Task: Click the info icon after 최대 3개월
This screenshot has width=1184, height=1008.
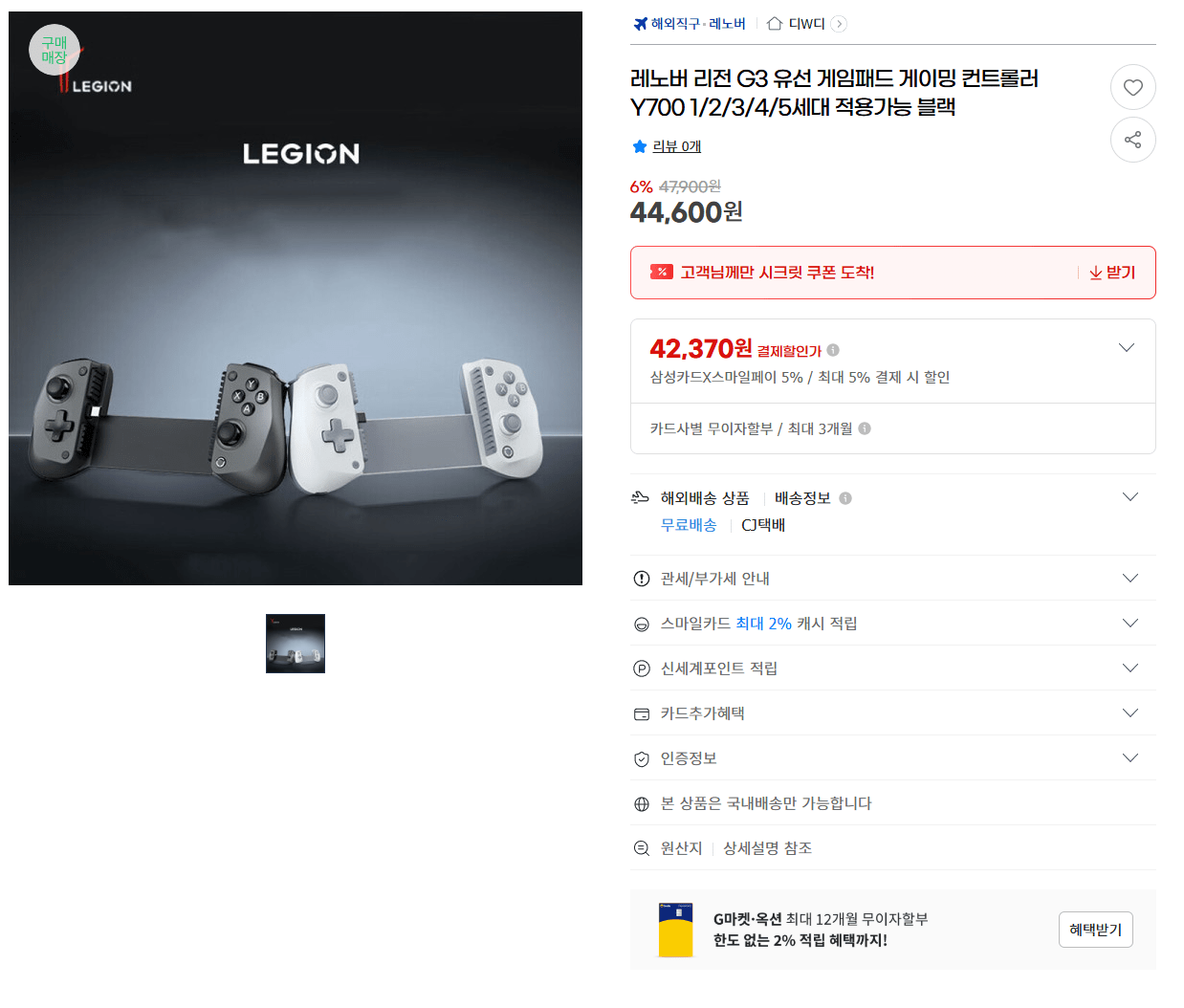Action: (x=865, y=428)
